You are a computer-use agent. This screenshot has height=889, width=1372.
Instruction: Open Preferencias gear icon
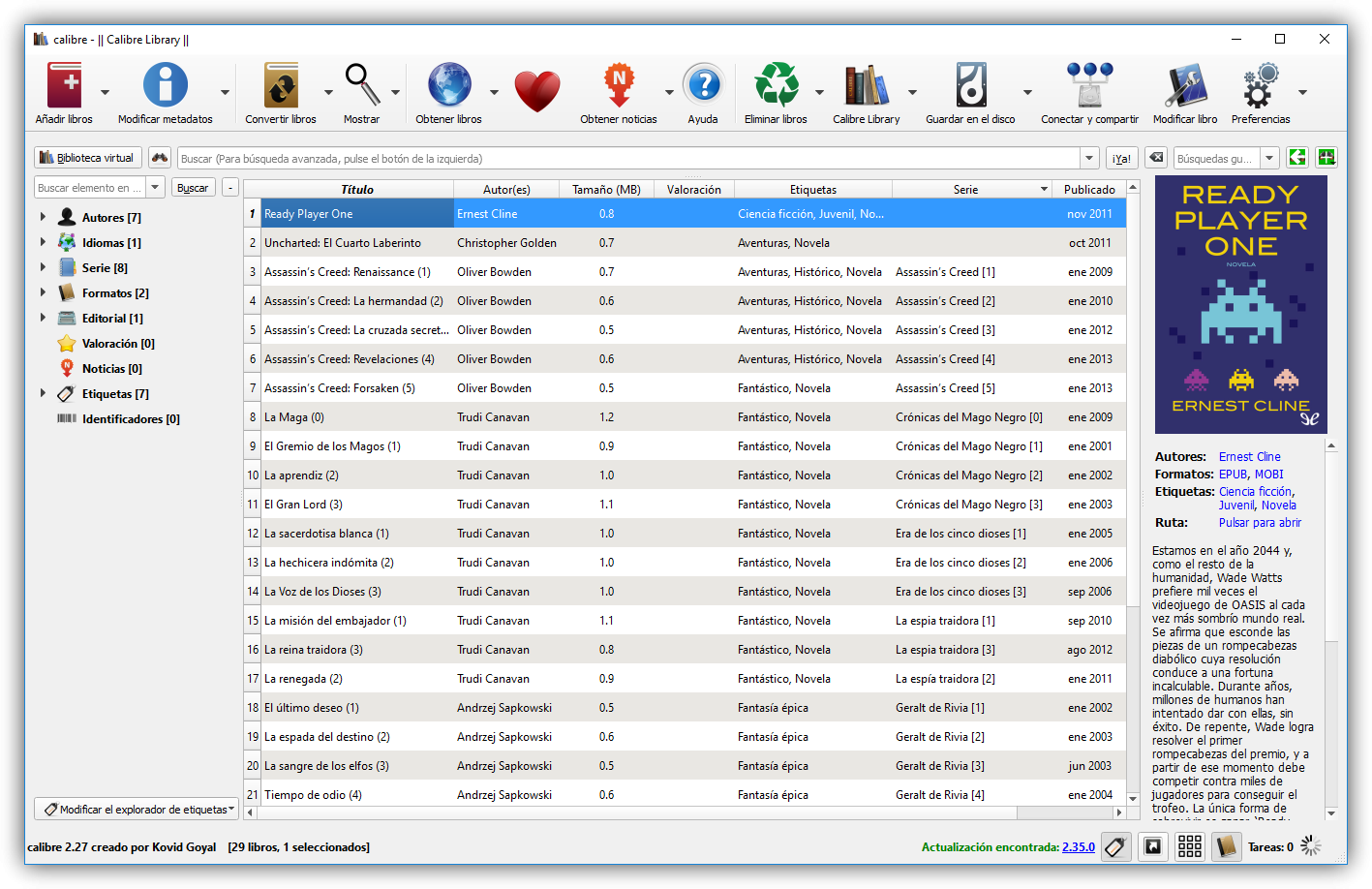(1261, 85)
